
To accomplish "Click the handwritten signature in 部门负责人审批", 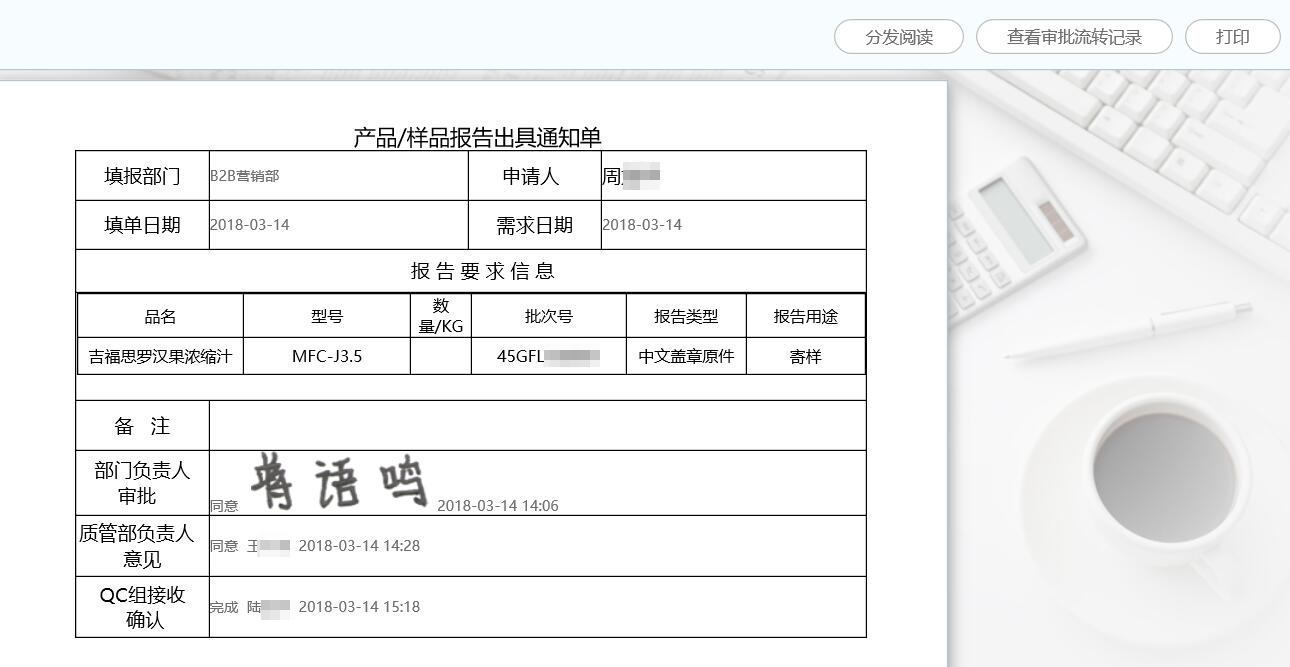I will point(338,482).
